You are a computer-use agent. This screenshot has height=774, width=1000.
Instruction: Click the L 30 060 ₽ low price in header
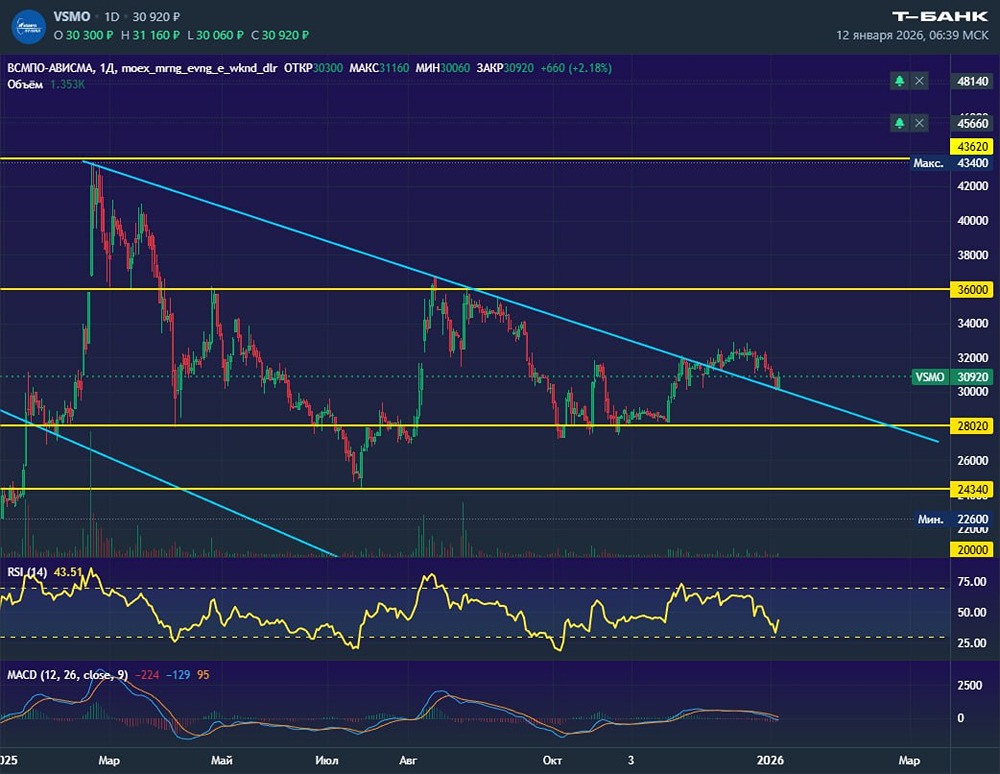point(215,35)
